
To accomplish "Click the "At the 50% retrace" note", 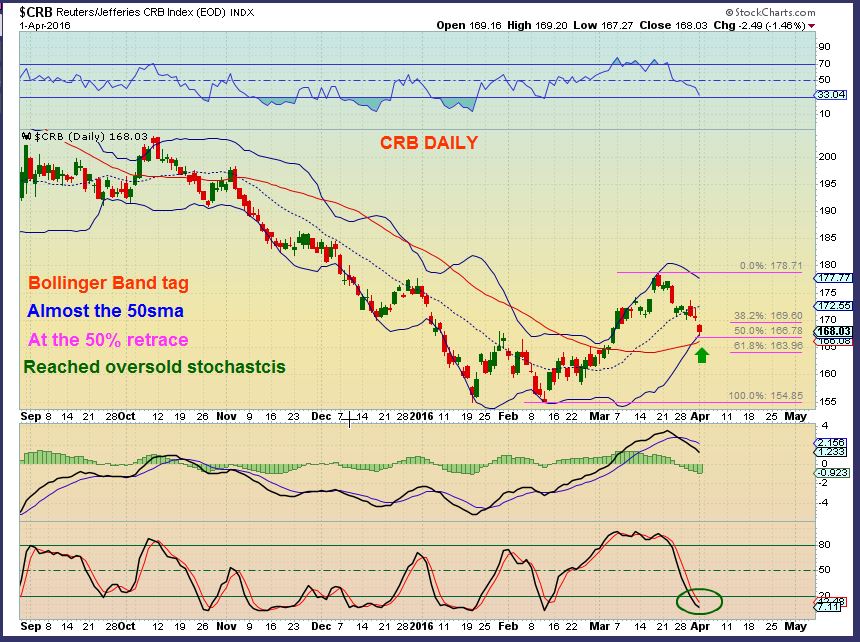I will 108,339.
